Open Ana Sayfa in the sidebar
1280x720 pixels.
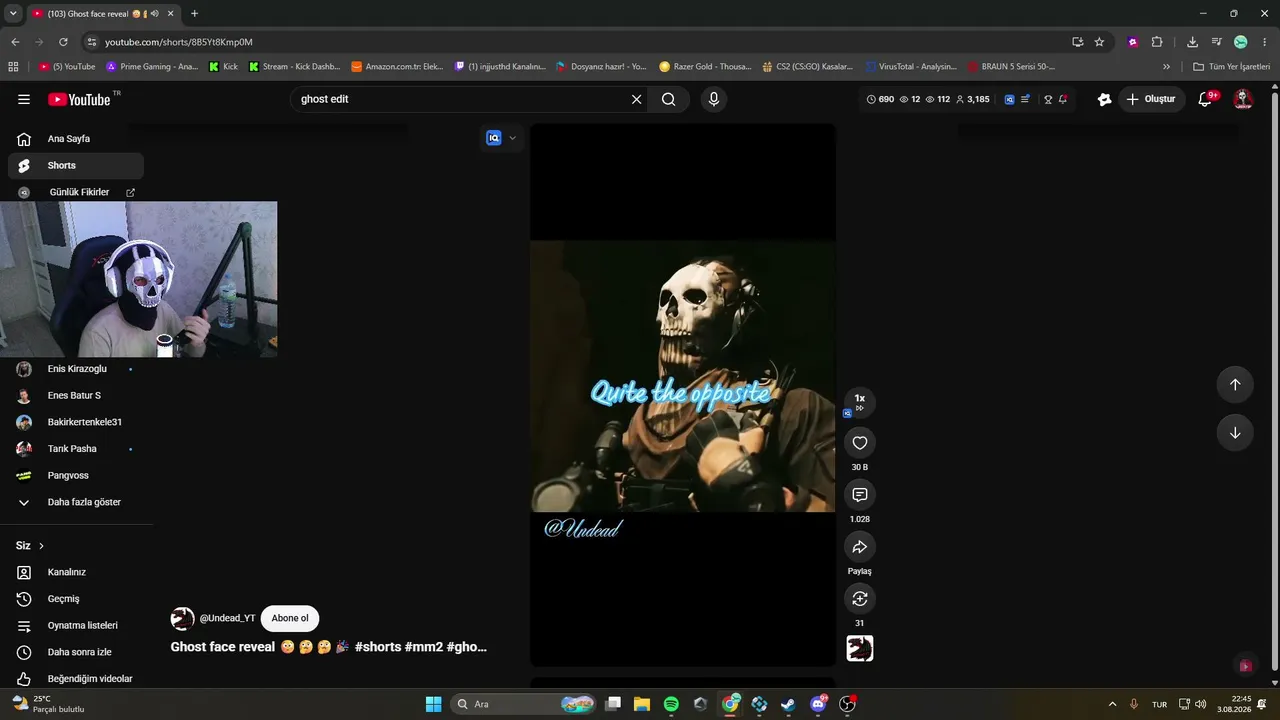pyautogui.click(x=76, y=139)
